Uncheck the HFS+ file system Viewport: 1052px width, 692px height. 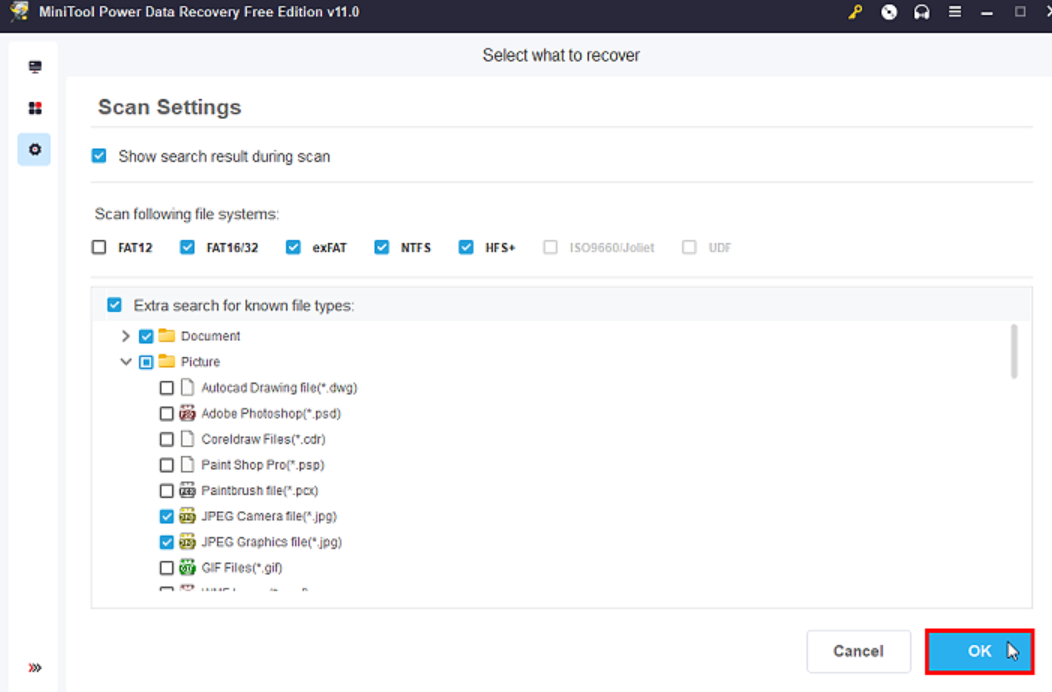[x=466, y=248]
